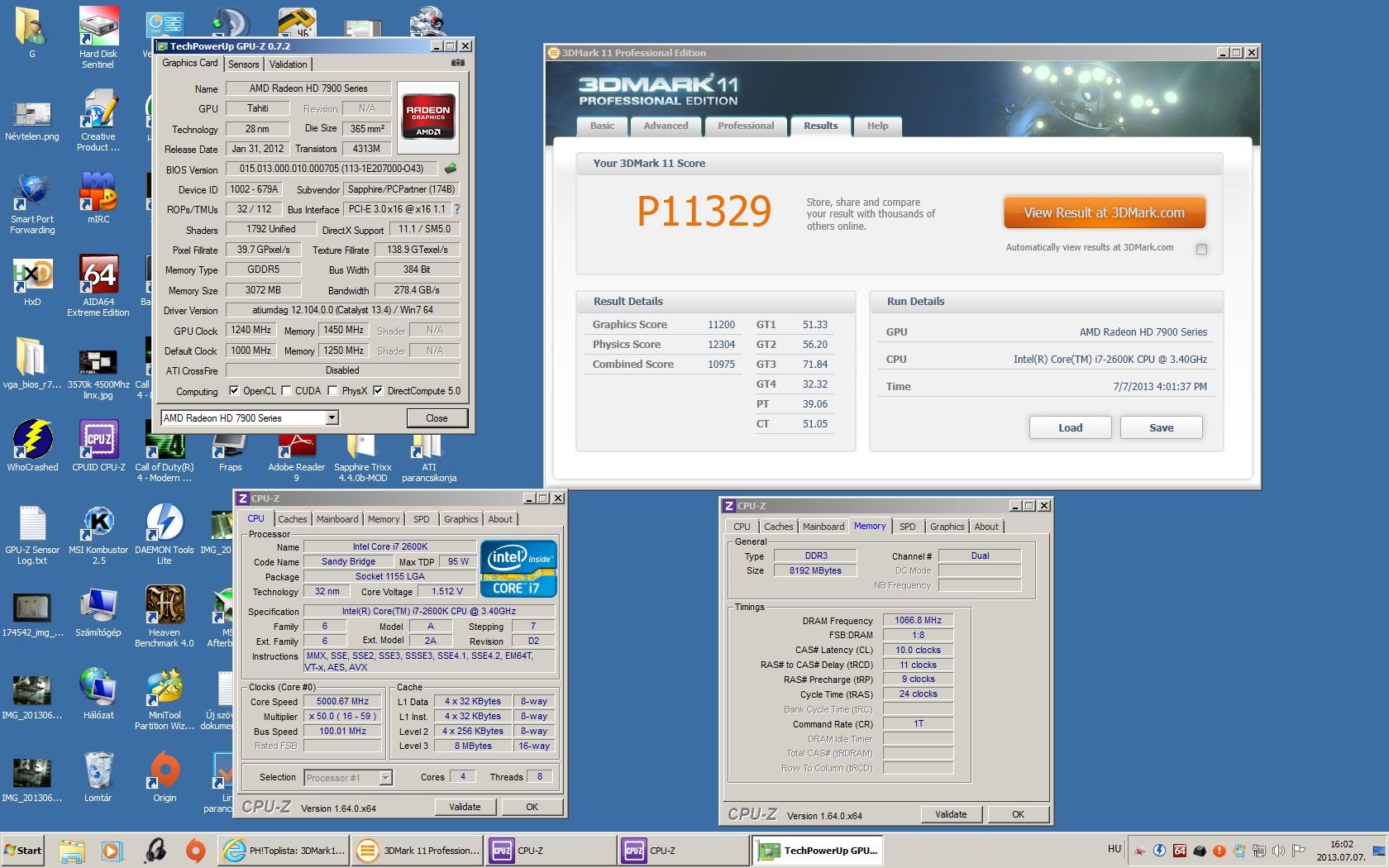This screenshot has height=868, width=1389.
Task: Close GPU-Z using the Close button
Action: [x=437, y=418]
